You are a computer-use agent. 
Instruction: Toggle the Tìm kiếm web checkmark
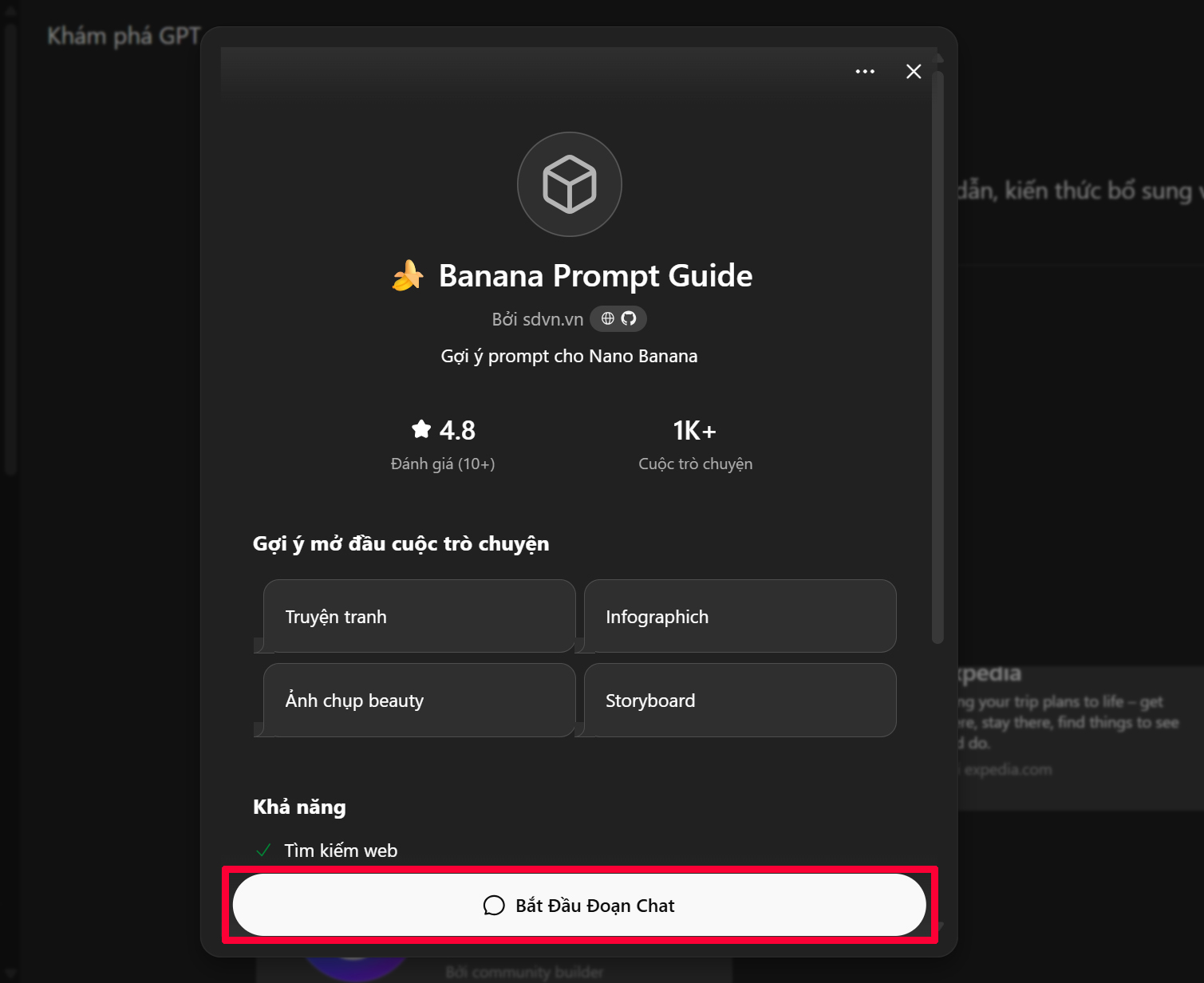pos(263,851)
